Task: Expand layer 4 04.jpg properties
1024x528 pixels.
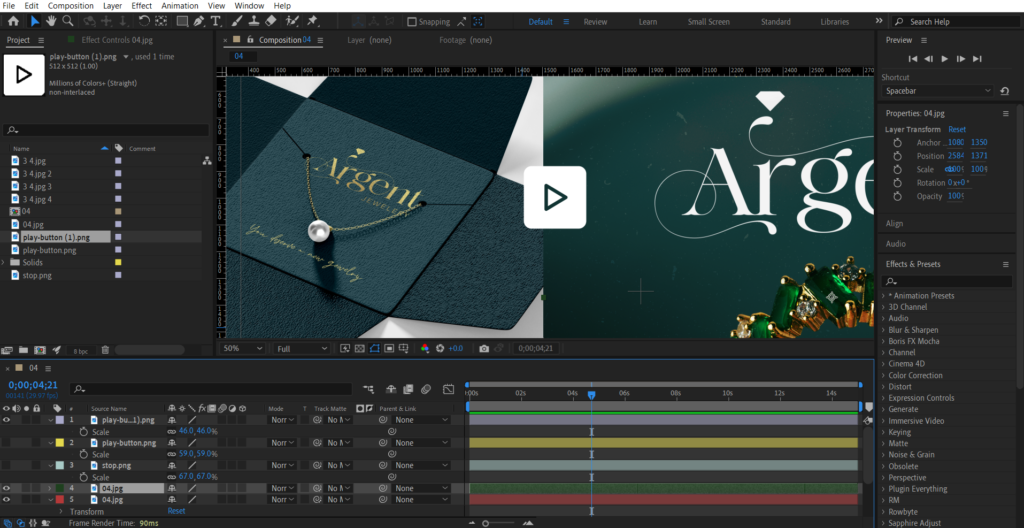Action: [50, 488]
